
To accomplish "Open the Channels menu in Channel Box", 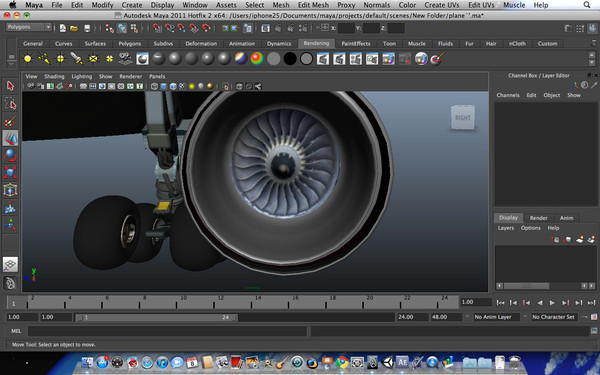I will 508,95.
